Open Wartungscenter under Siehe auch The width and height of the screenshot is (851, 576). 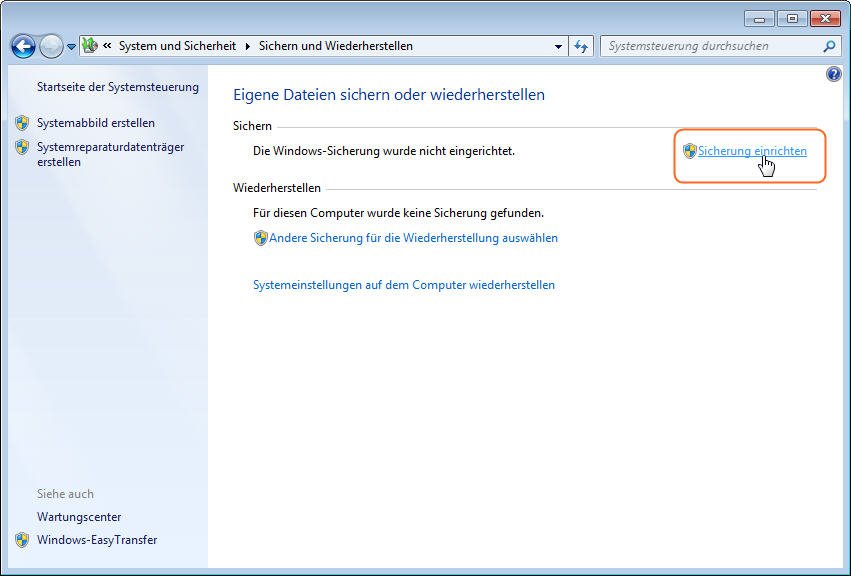(x=79, y=517)
